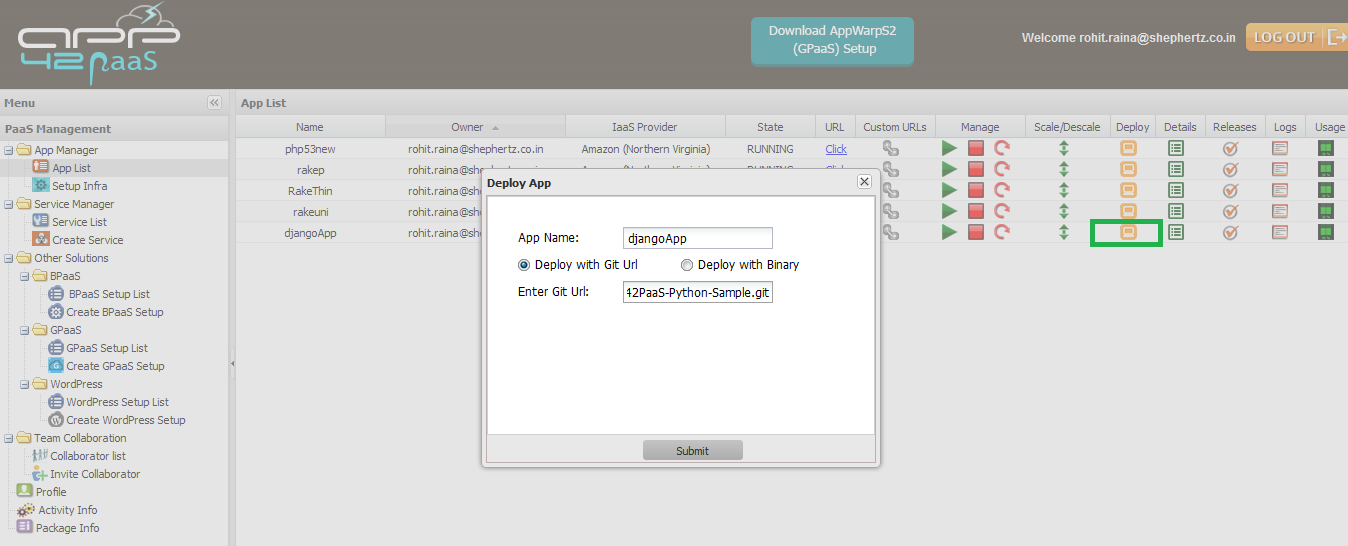The image size is (1348, 546).
Task: Open Logs icon for rakep
Action: click(1280, 169)
